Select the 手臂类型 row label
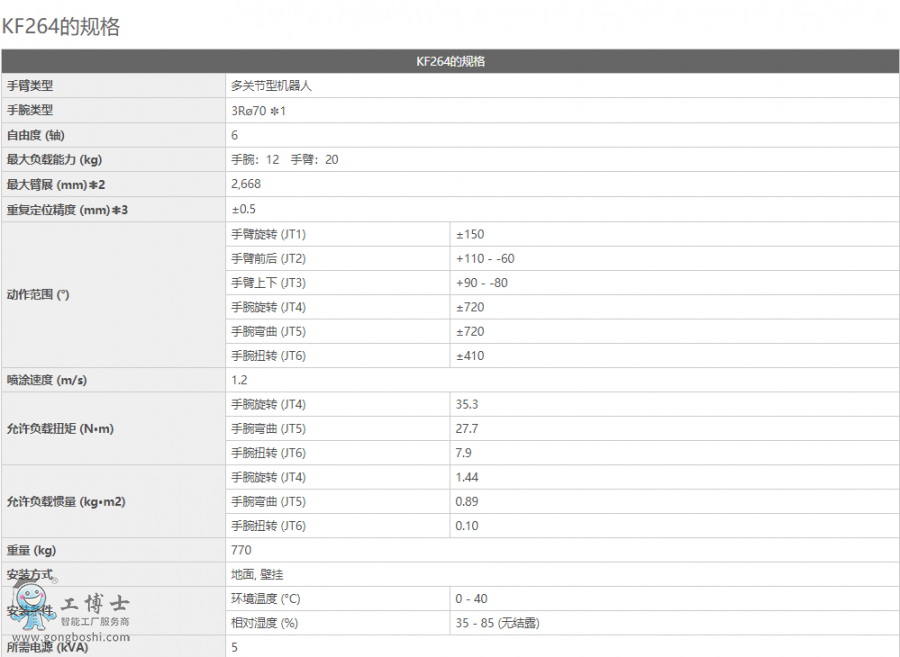 [30, 86]
